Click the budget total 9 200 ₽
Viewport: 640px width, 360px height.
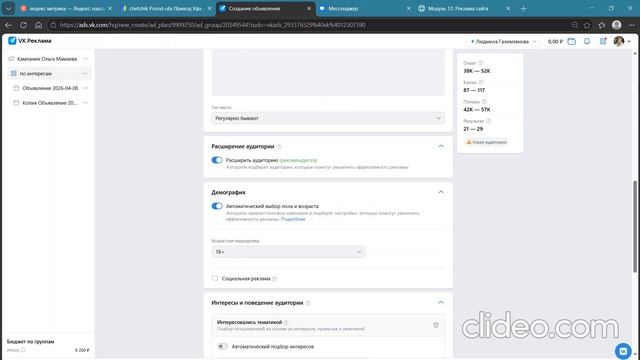(82, 350)
